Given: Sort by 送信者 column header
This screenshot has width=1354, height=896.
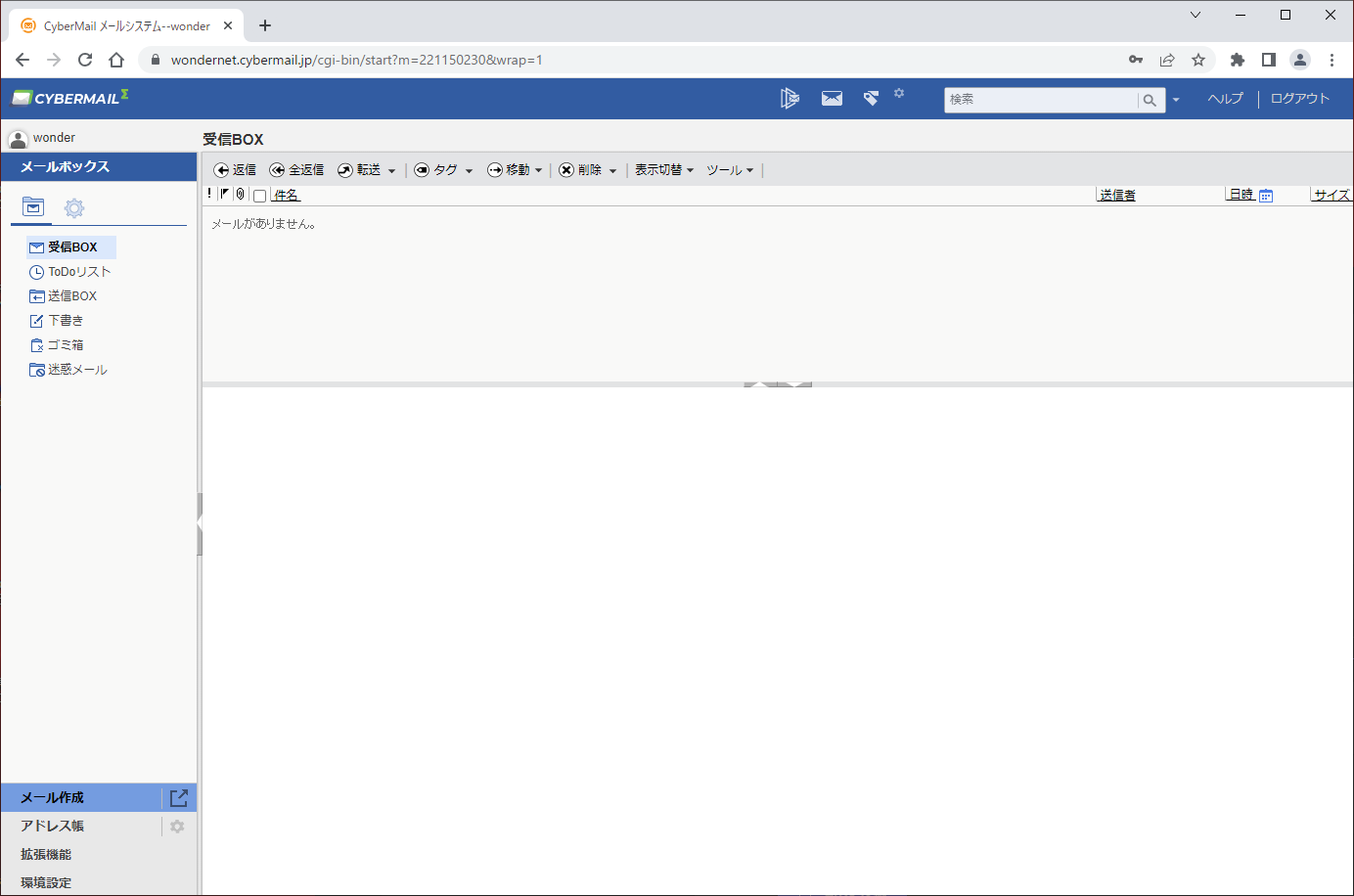Looking at the screenshot, I should (1117, 196).
